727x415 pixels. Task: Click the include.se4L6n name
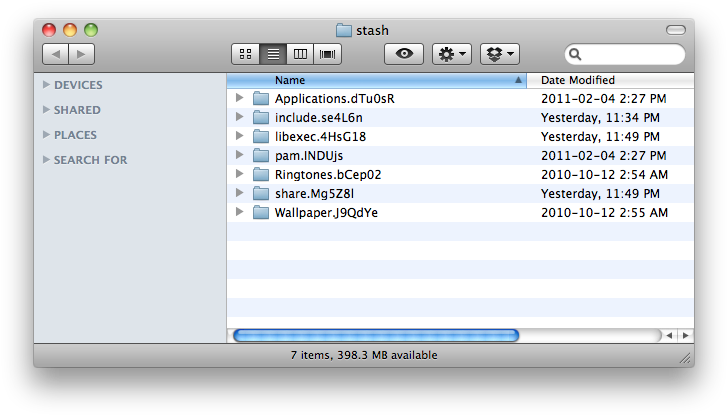319,118
